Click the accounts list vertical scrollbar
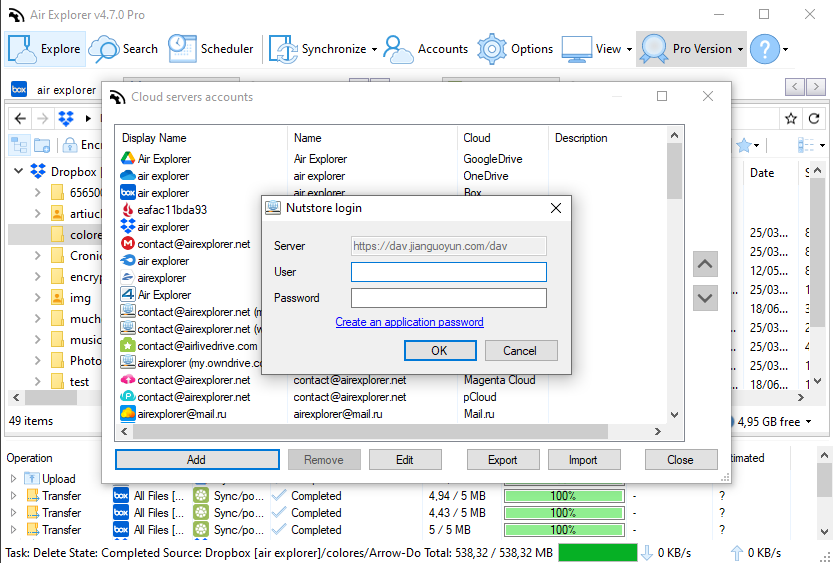 pyautogui.click(x=674, y=171)
